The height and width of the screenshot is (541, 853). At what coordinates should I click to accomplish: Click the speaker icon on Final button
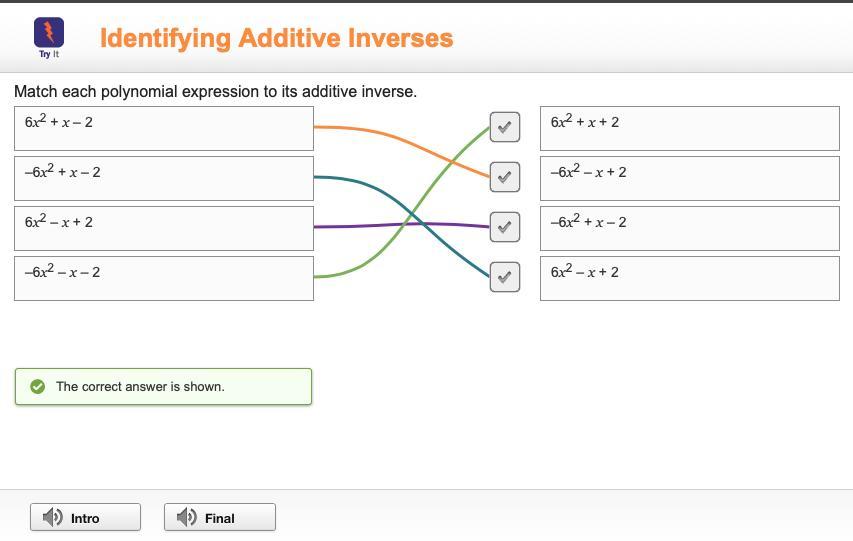186,517
